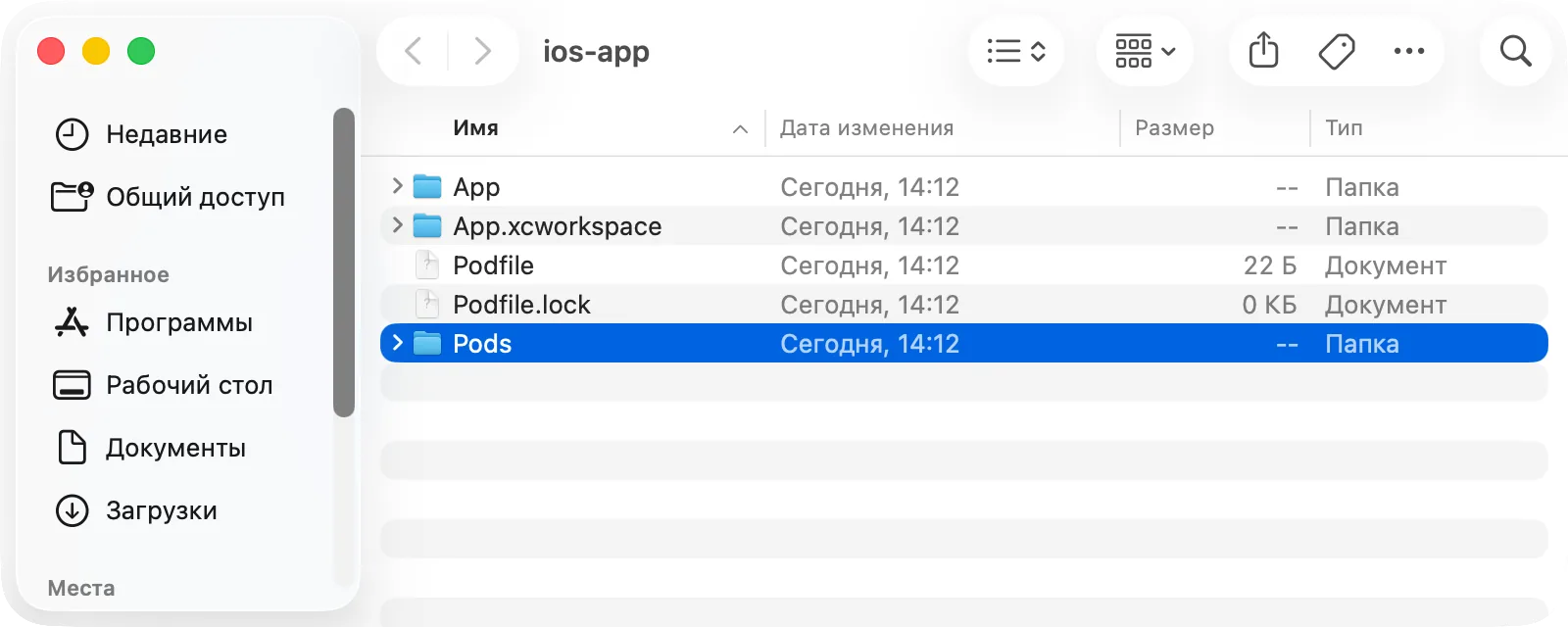This screenshot has width=1568, height=627.
Task: Select the Pods folder icon
Action: point(427,343)
